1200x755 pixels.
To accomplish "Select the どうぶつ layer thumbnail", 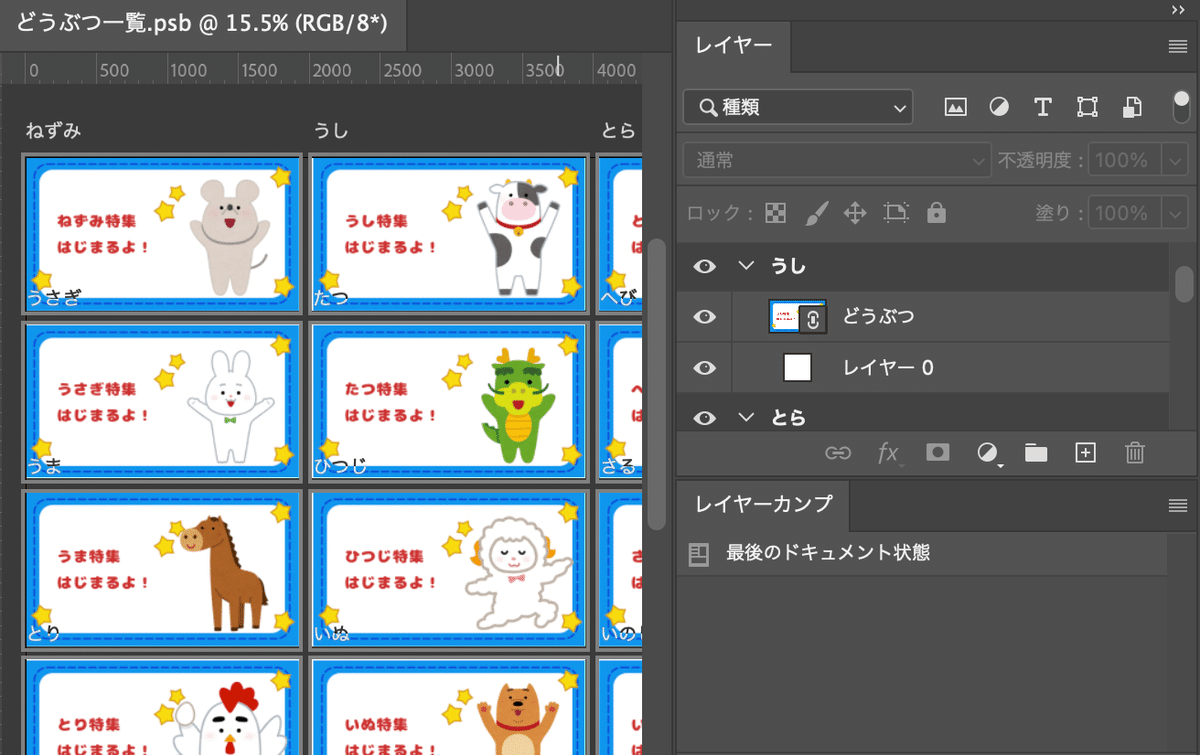I will [x=797, y=317].
